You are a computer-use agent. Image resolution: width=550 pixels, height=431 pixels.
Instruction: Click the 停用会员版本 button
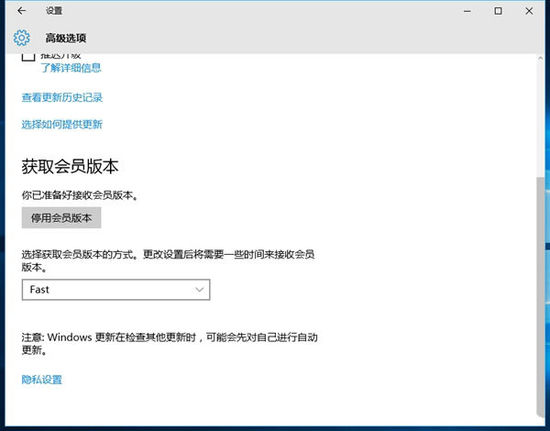[61, 218]
